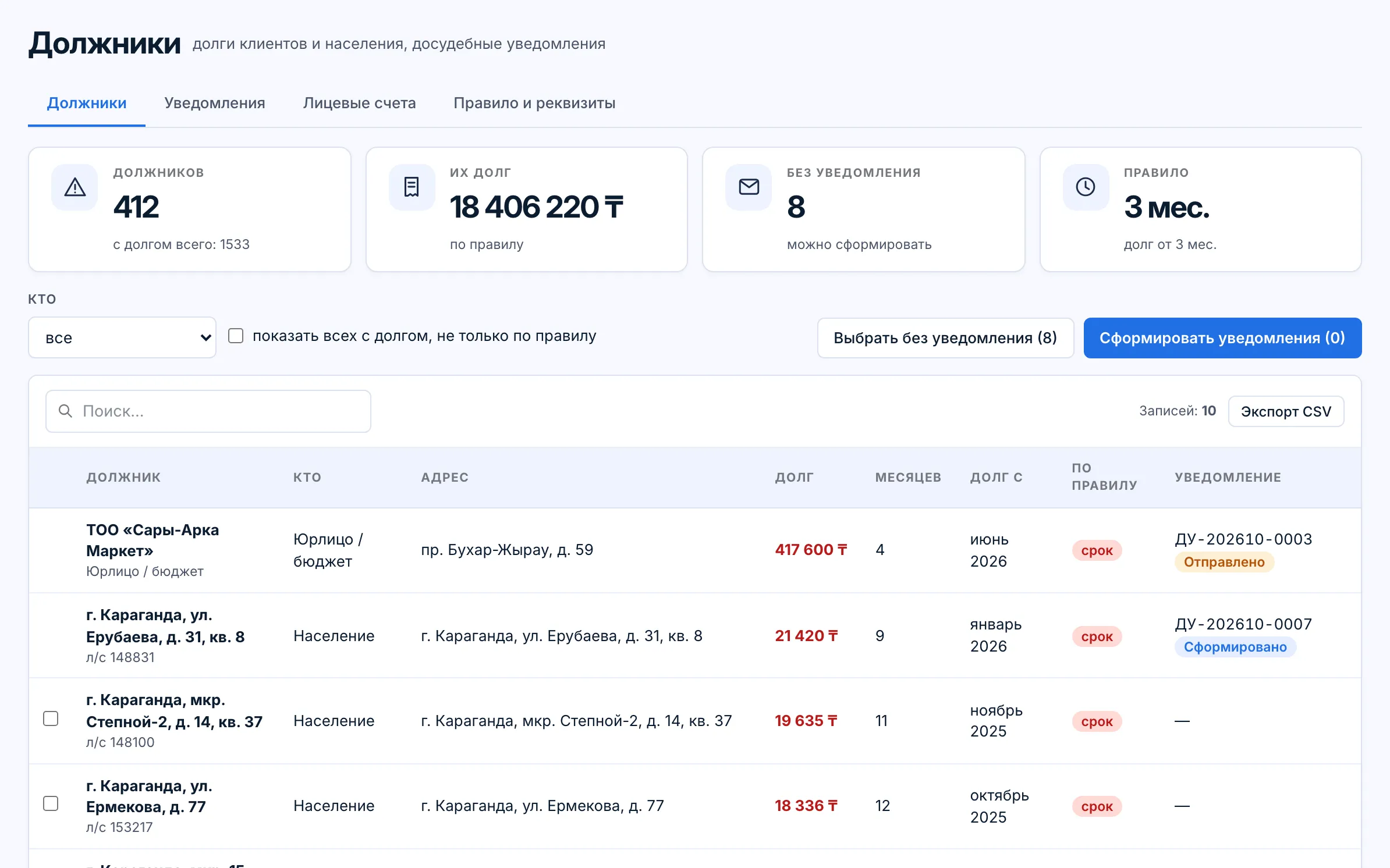Image resolution: width=1390 pixels, height=868 pixels.
Task: Click date октябрь 2025 in Долг с column
Action: point(999,806)
